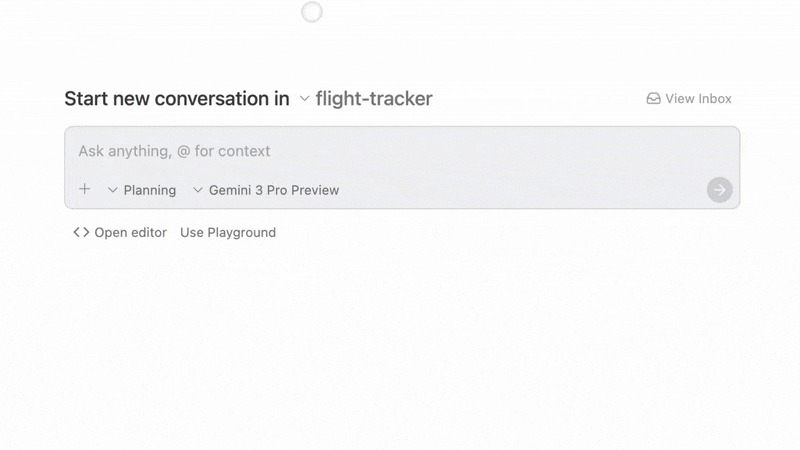Image resolution: width=800 pixels, height=450 pixels.
Task: Click empty composer bar space left of send
Action: pyautogui.click(x=520, y=190)
